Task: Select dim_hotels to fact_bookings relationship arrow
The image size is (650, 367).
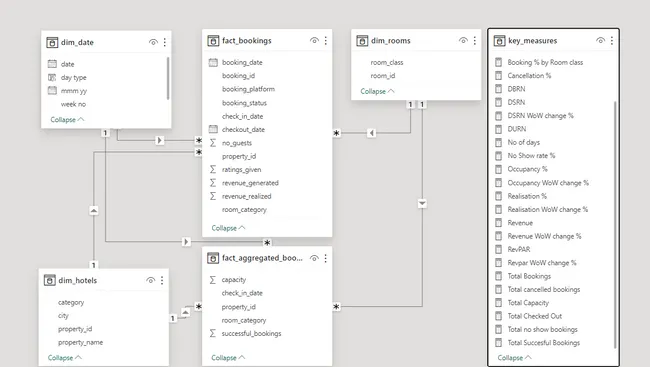Action: click(x=94, y=211)
